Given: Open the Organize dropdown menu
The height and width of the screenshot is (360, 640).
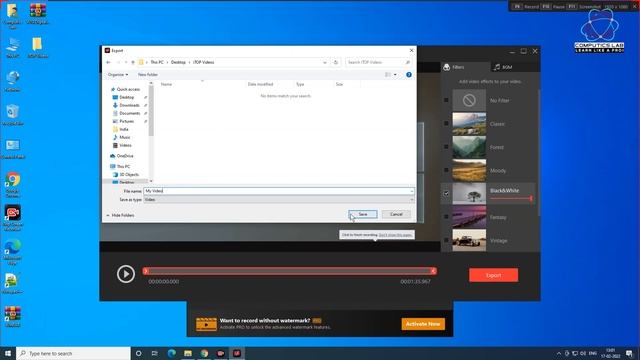Looking at the screenshot, I should click(x=118, y=75).
